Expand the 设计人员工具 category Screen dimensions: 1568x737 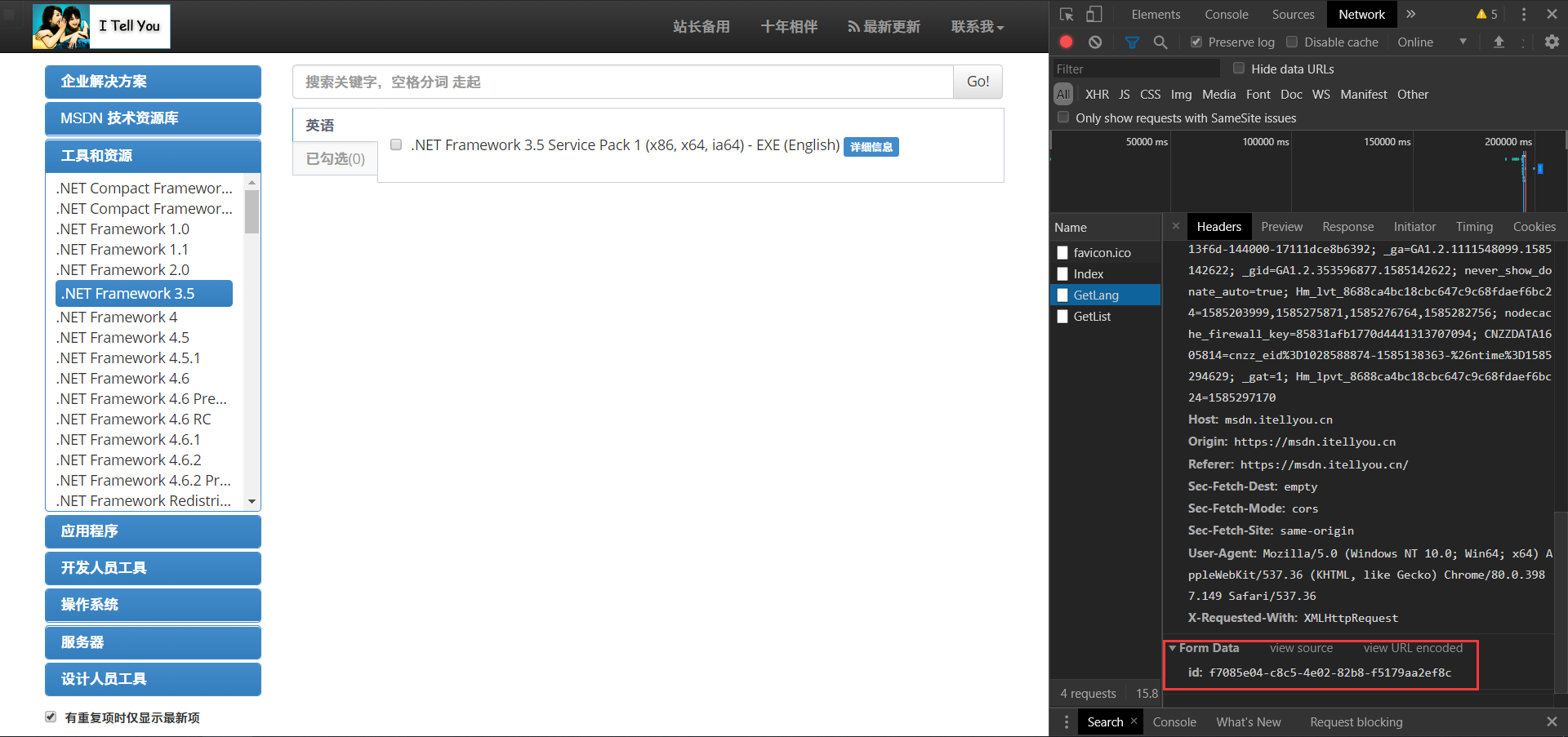click(x=153, y=679)
